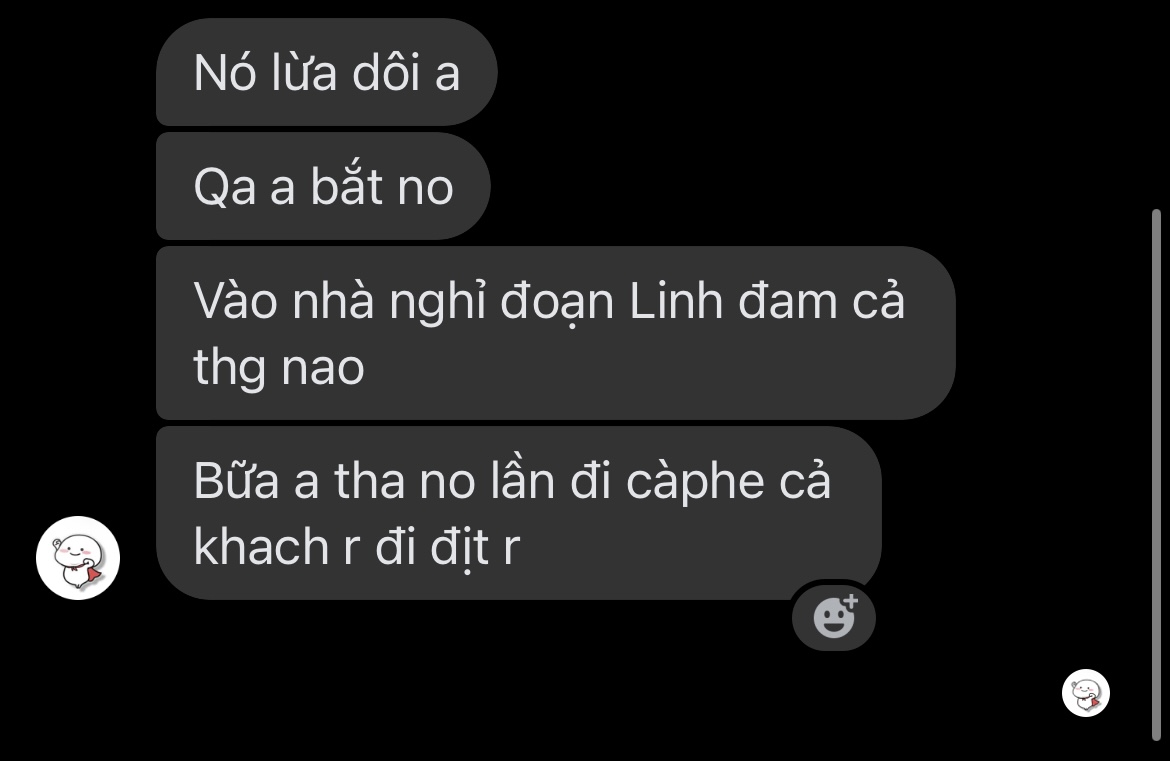Click the plus sign on the emoji icon
1170x761 pixels.
tap(851, 601)
